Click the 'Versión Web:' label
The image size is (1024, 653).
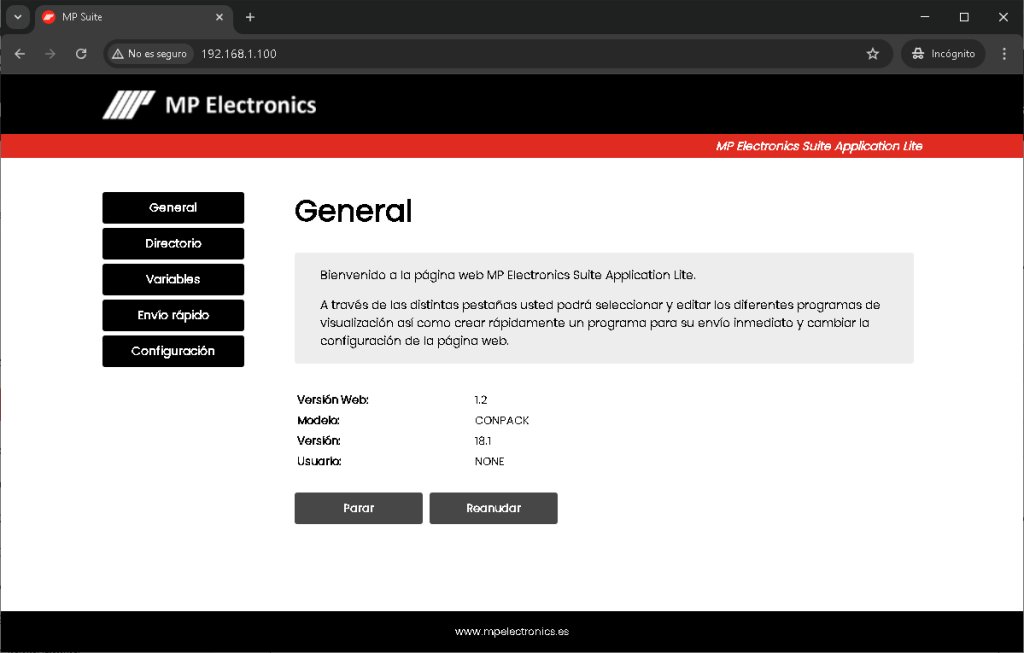[332, 400]
